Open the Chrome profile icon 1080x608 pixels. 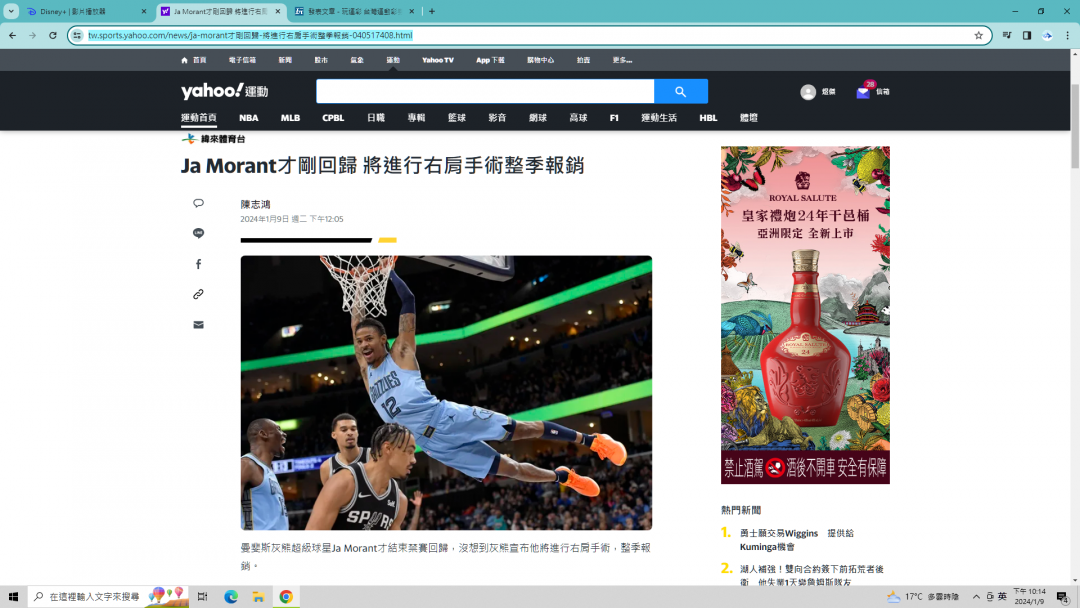[1047, 35]
